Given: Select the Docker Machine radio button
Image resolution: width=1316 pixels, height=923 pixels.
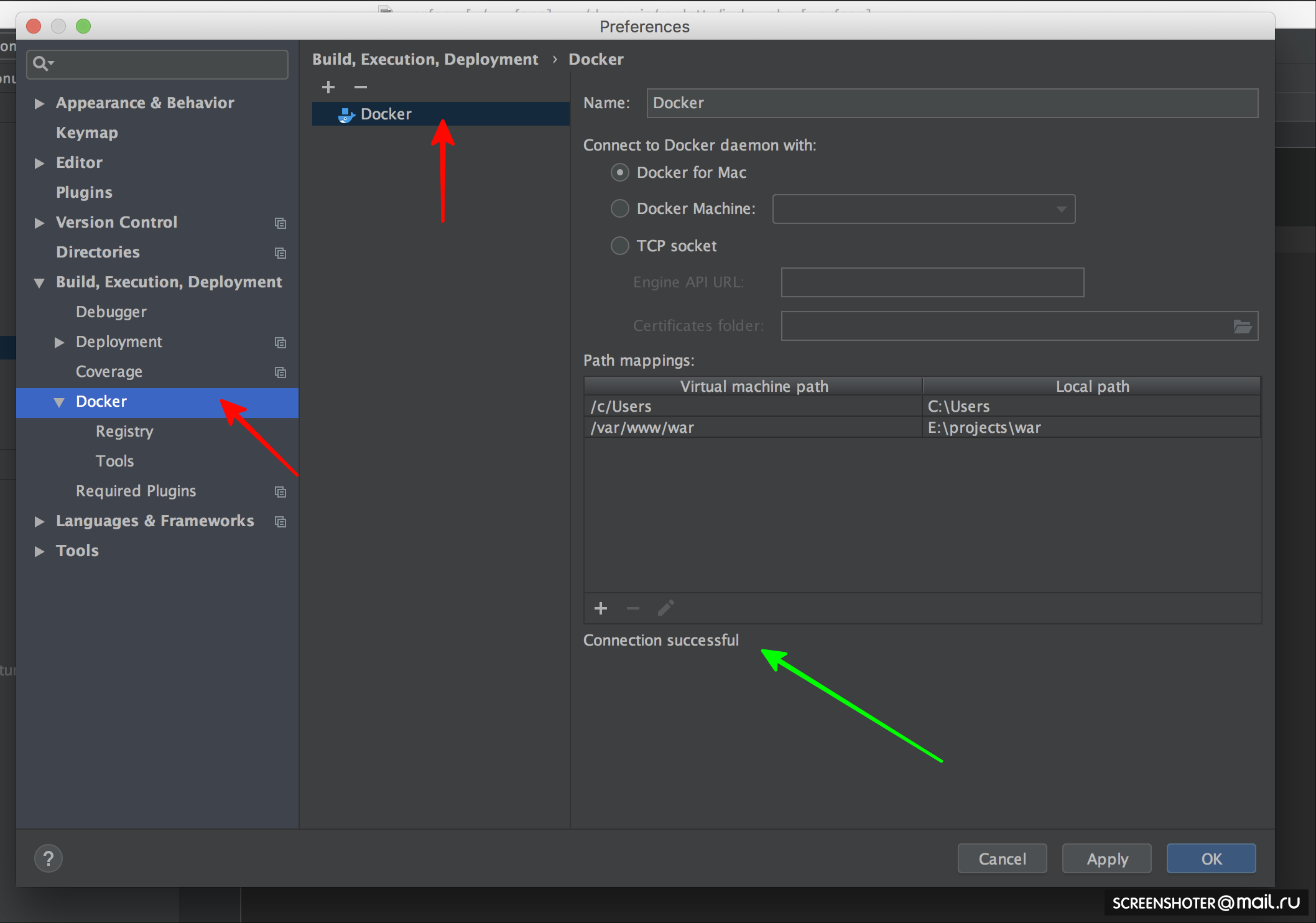Looking at the screenshot, I should pos(619,208).
